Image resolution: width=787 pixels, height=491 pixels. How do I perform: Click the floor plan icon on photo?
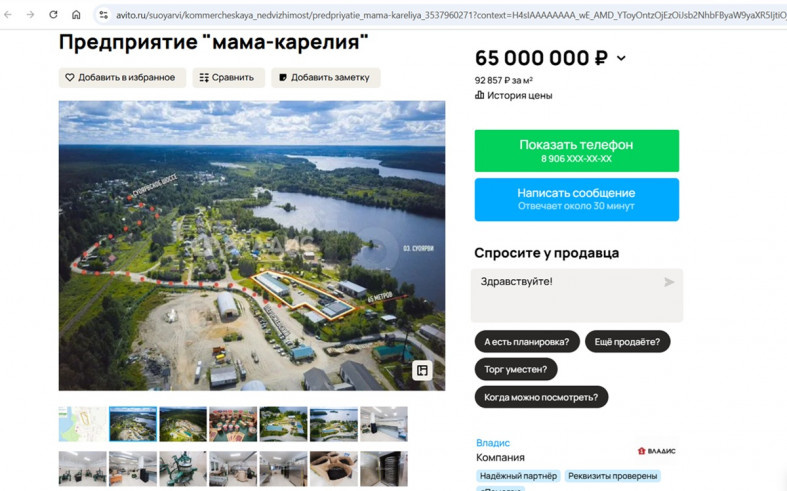tap(422, 371)
